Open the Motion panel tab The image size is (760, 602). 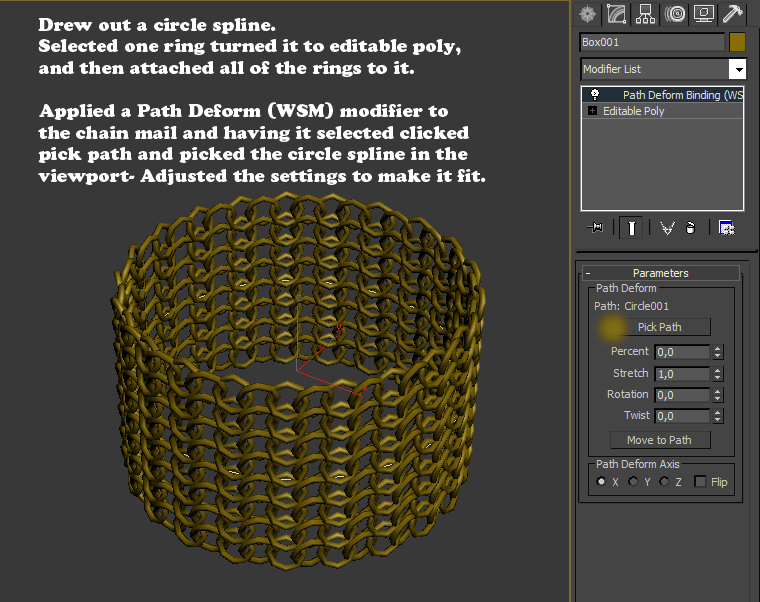pos(675,14)
